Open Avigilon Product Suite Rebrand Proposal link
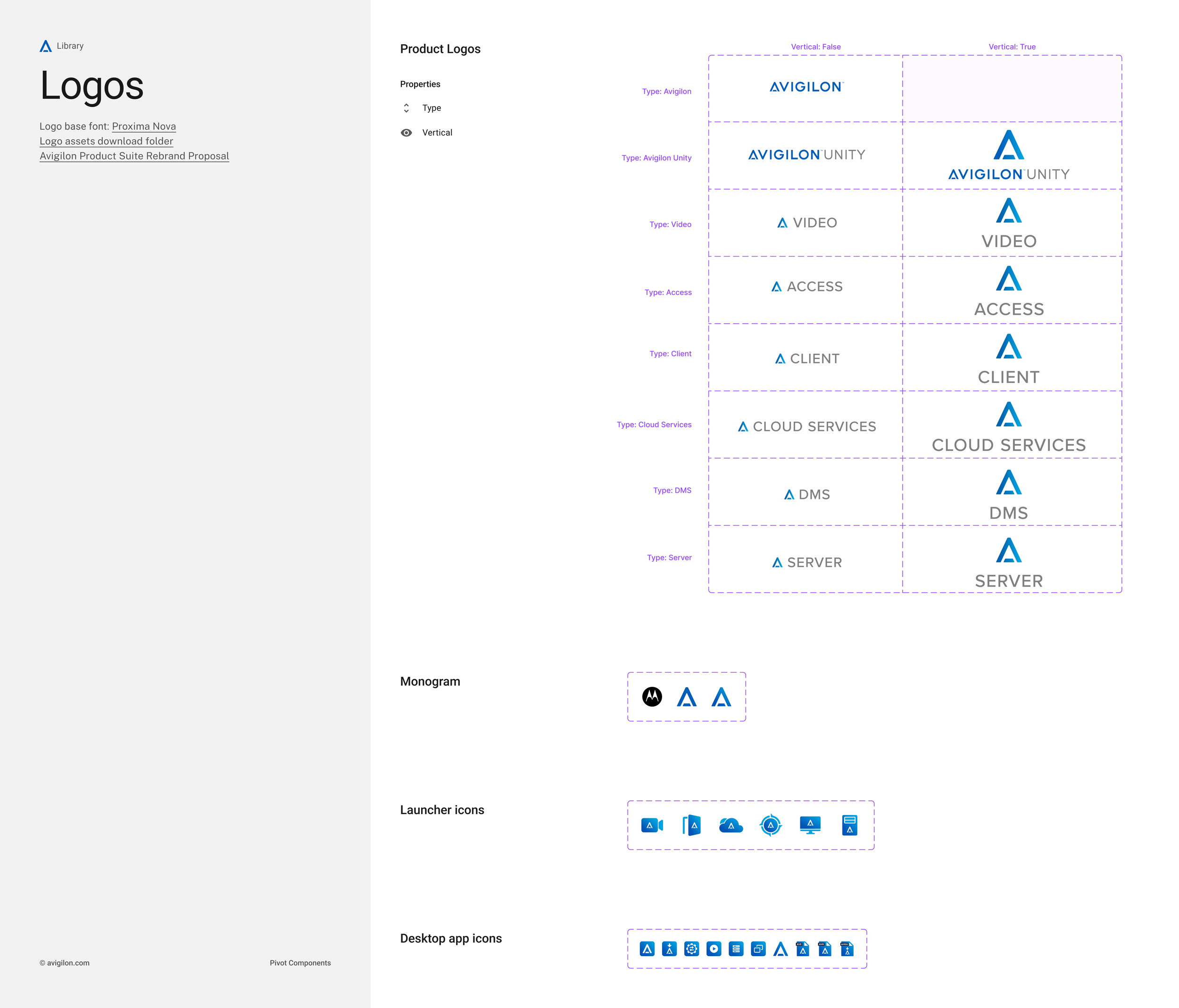 coord(134,156)
